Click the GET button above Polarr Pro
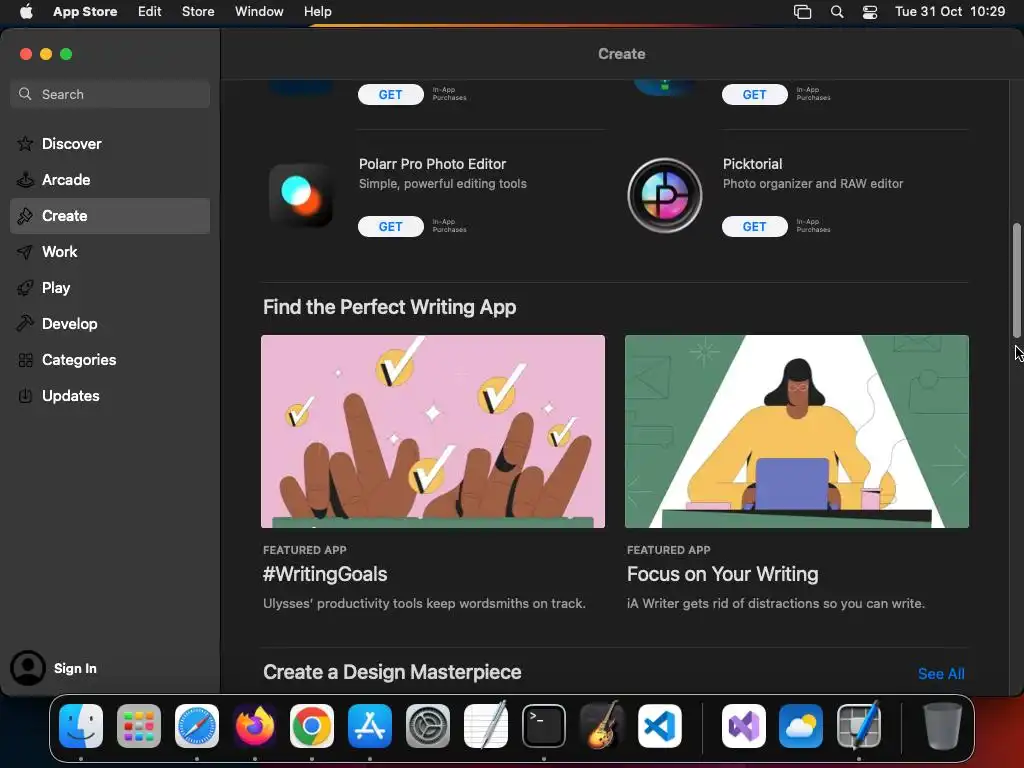Viewport: 1024px width, 768px height. pos(391,95)
